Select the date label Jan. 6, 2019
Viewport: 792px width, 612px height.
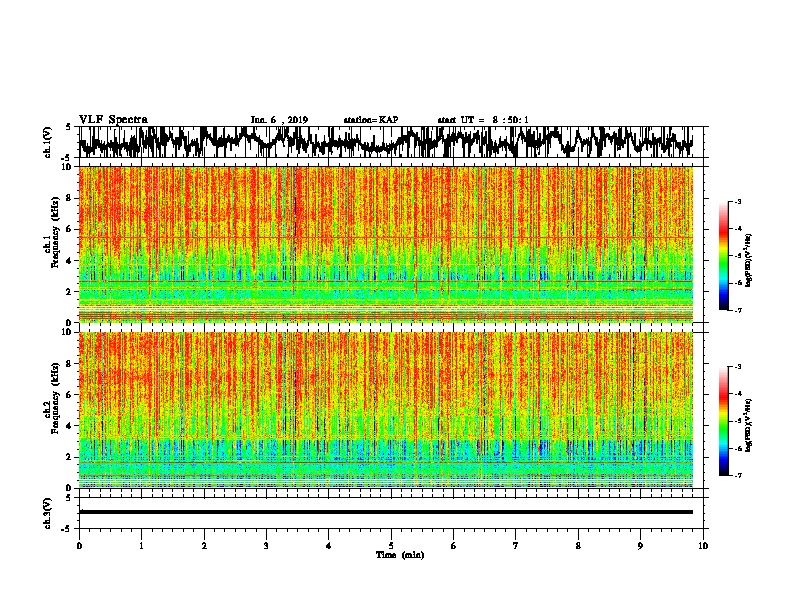[279, 120]
